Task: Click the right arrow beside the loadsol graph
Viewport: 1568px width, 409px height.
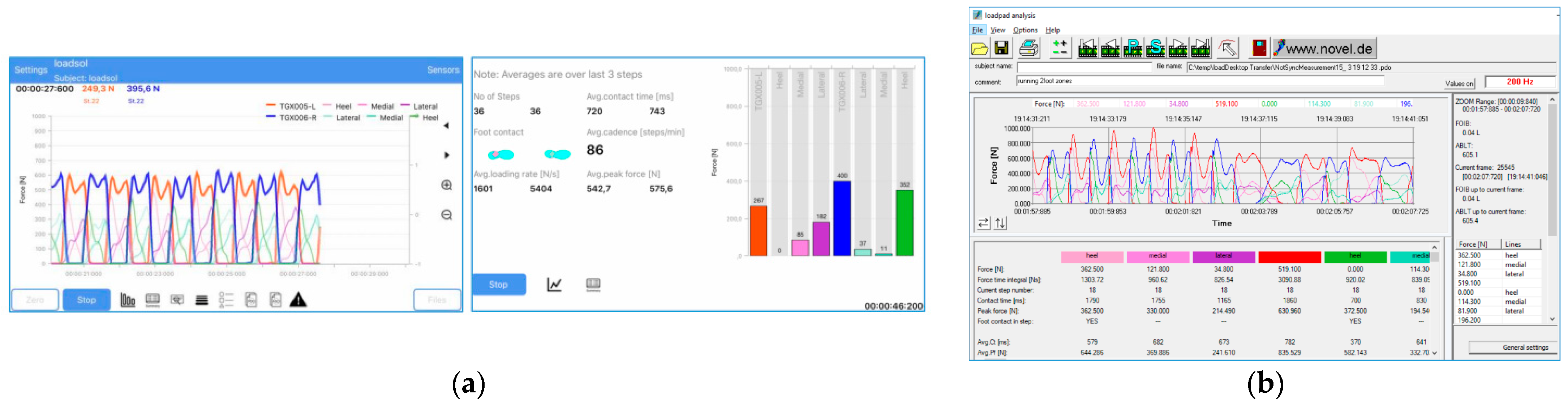Action: click(446, 155)
